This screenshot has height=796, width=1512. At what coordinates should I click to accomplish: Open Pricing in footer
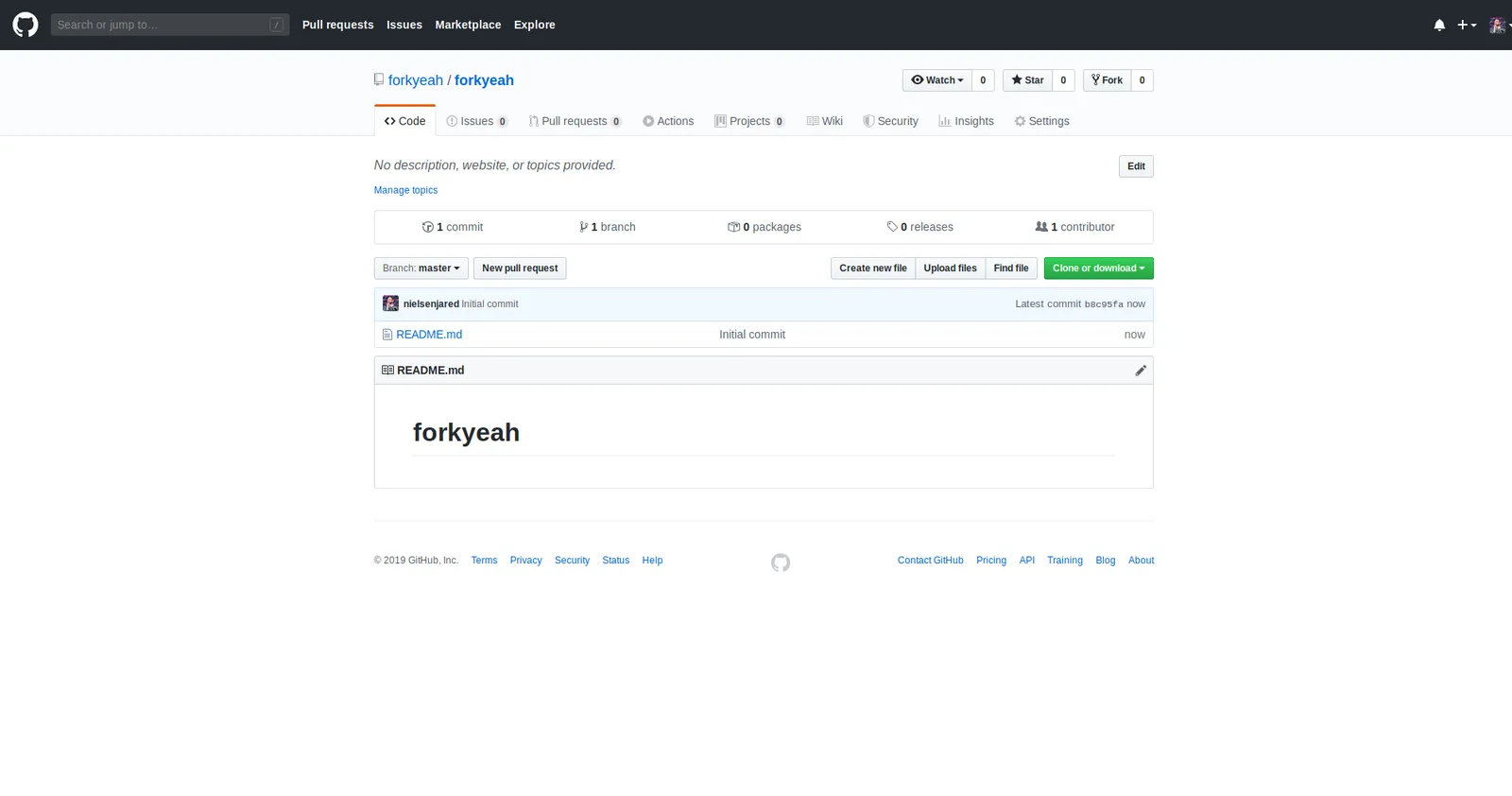991,561
